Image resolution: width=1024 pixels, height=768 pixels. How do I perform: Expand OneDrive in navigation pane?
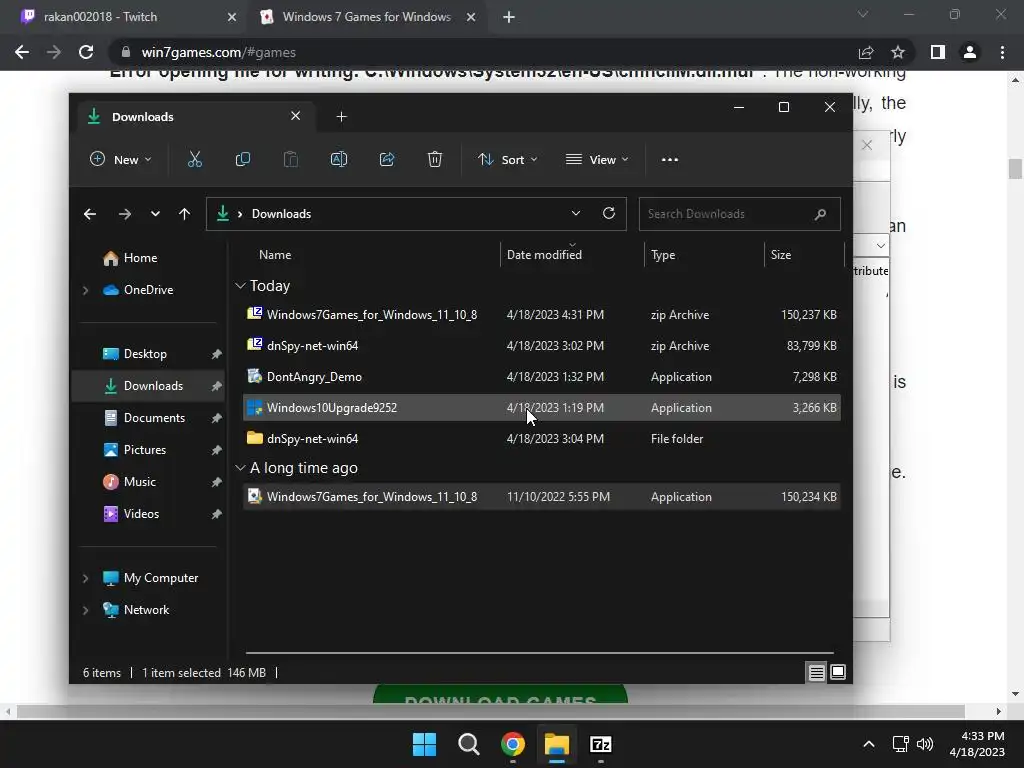(86, 290)
